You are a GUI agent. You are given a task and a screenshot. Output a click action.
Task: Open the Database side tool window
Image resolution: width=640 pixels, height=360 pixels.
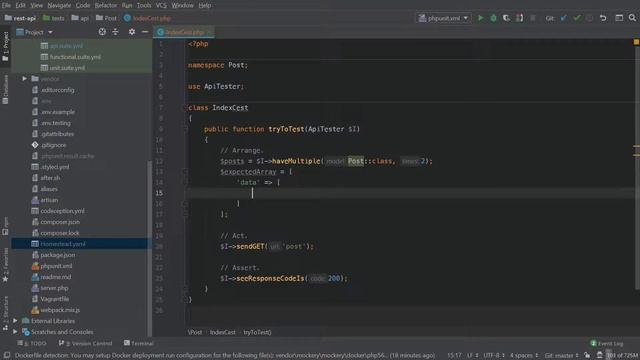(5, 90)
